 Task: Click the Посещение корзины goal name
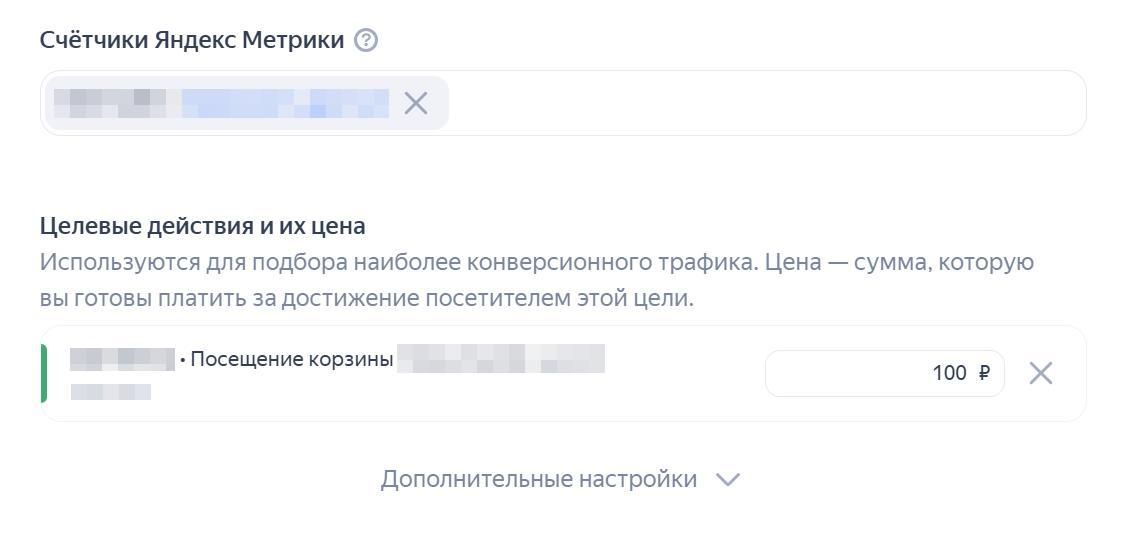(291, 359)
